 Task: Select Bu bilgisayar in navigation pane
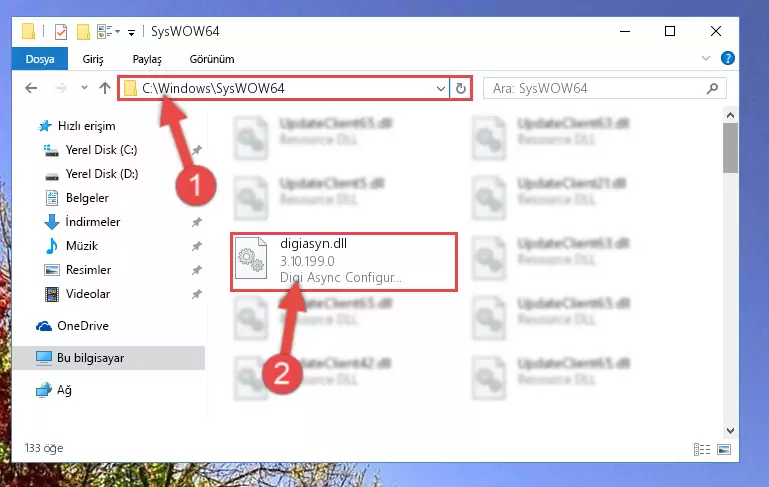tap(90, 358)
